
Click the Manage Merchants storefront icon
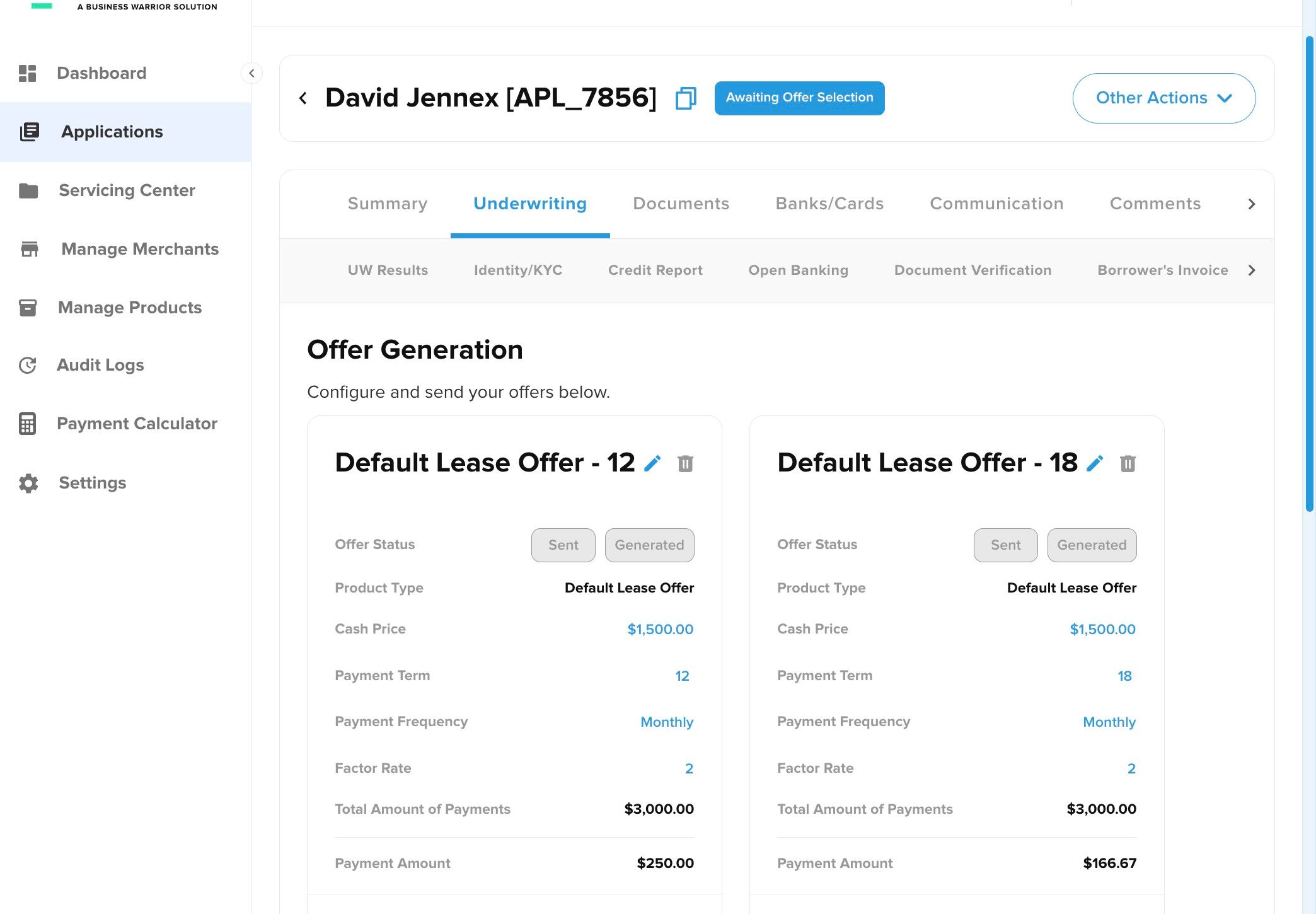[x=30, y=249]
